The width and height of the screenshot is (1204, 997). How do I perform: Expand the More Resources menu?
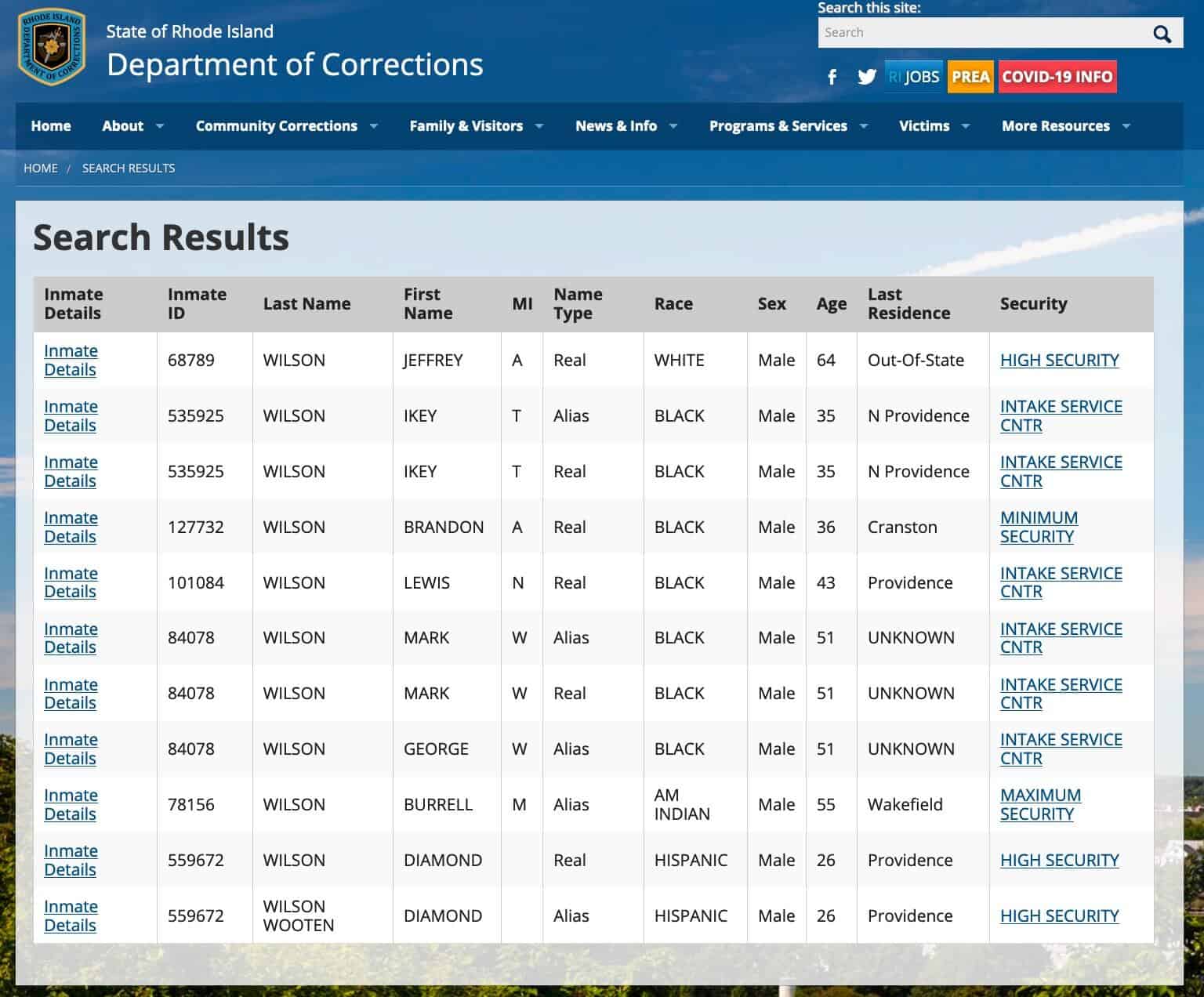pyautogui.click(x=1065, y=126)
